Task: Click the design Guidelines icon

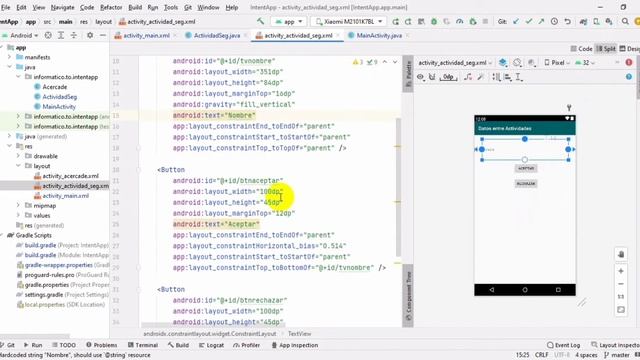Action: (x=518, y=77)
